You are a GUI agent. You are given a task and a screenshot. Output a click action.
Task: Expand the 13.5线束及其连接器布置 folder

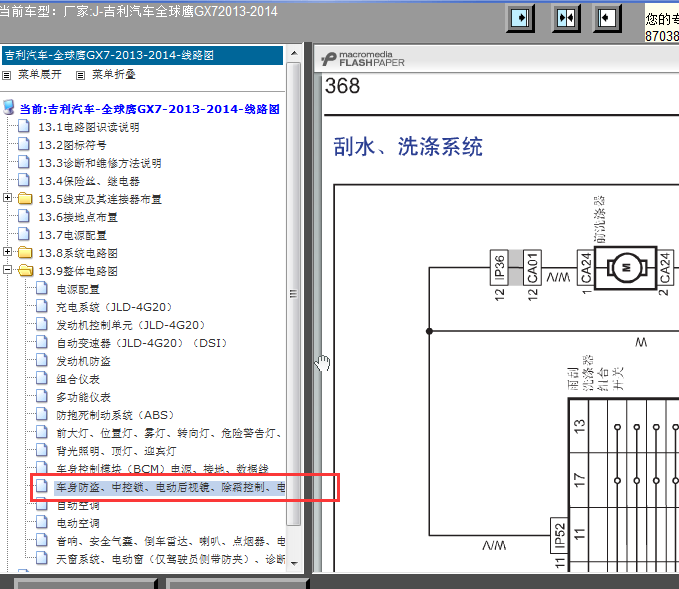coord(7,198)
